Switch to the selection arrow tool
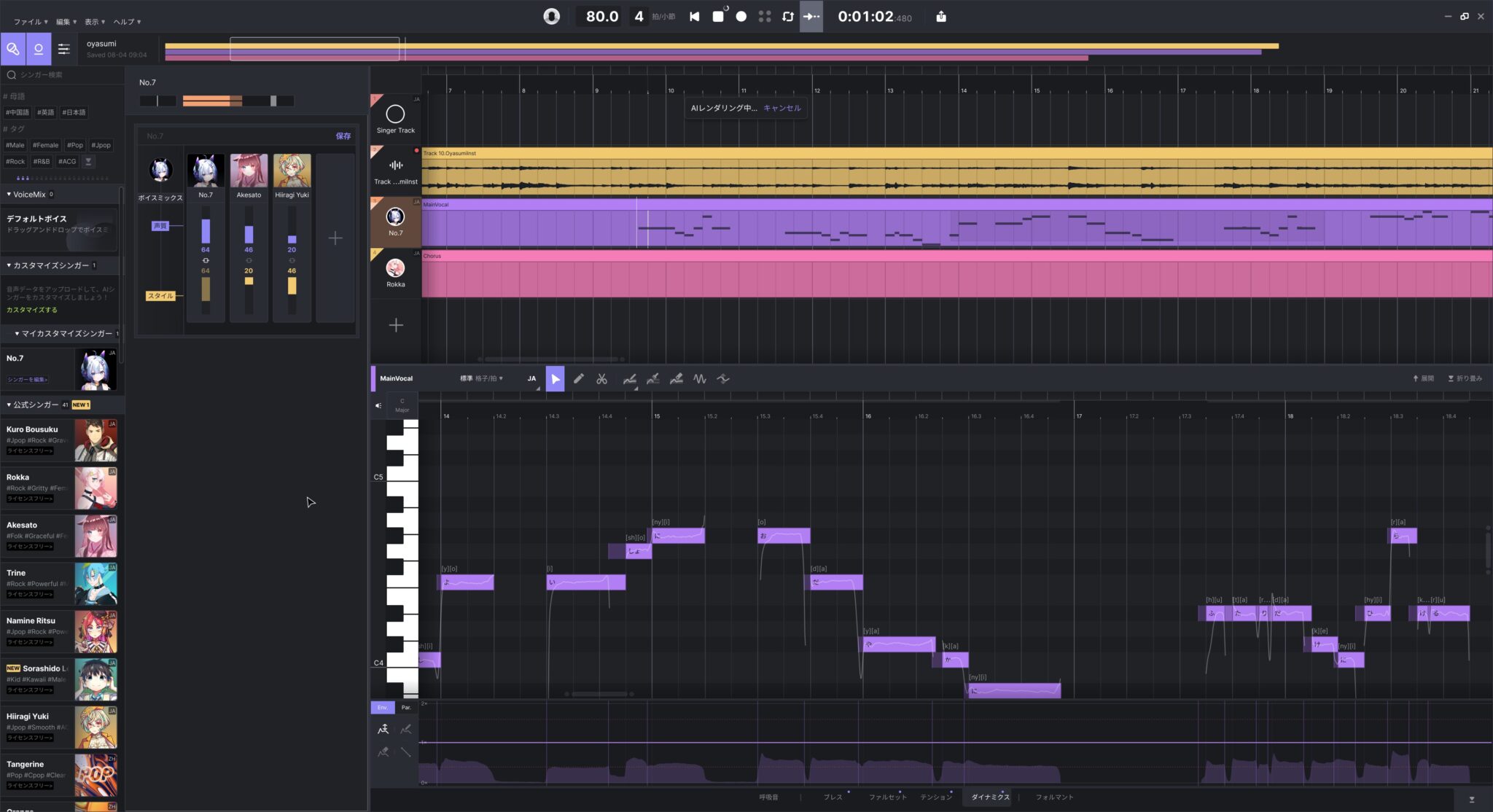The height and width of the screenshot is (812, 1493). (x=555, y=378)
